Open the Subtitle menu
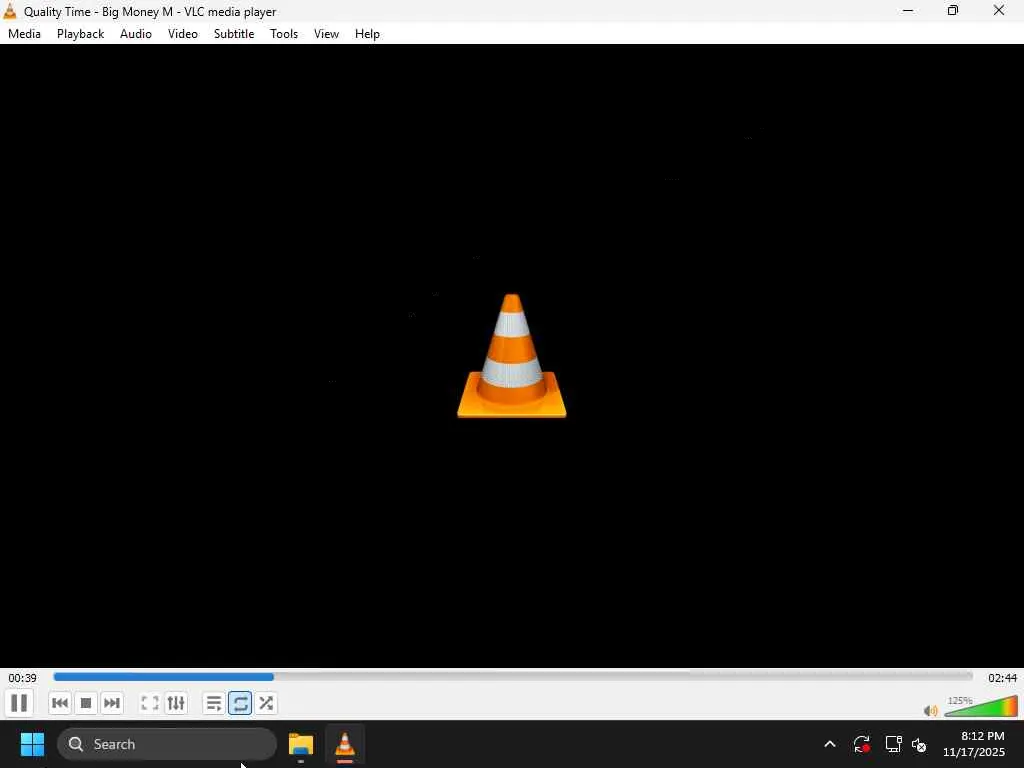The image size is (1024, 768). pos(234,34)
